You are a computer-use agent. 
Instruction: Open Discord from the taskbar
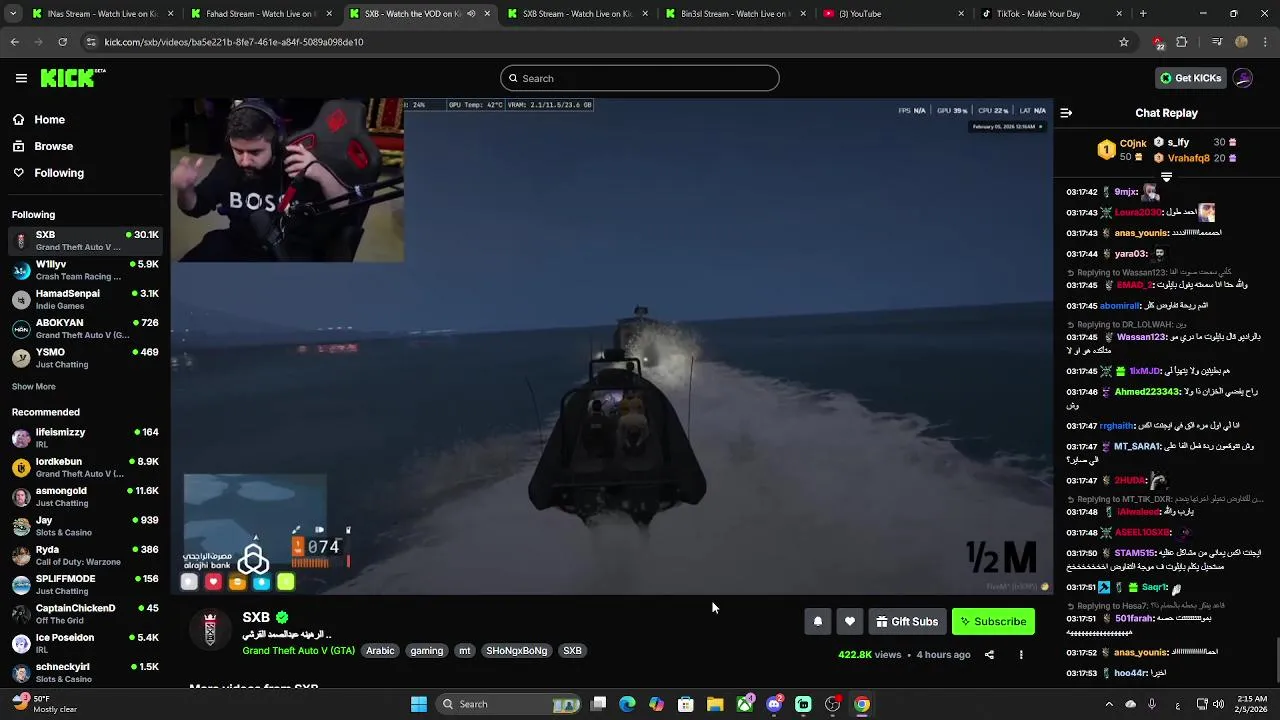coord(774,704)
